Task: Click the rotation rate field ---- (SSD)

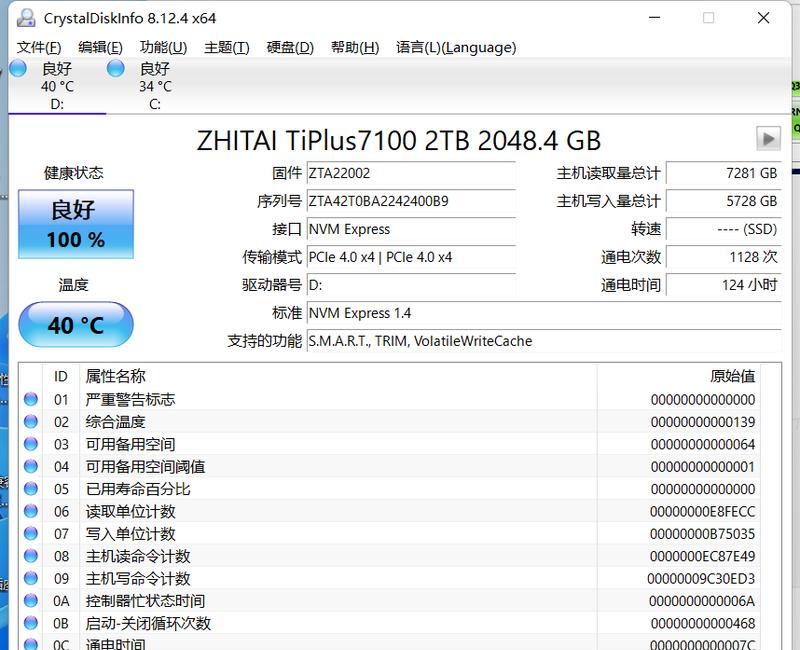Action: click(x=723, y=229)
